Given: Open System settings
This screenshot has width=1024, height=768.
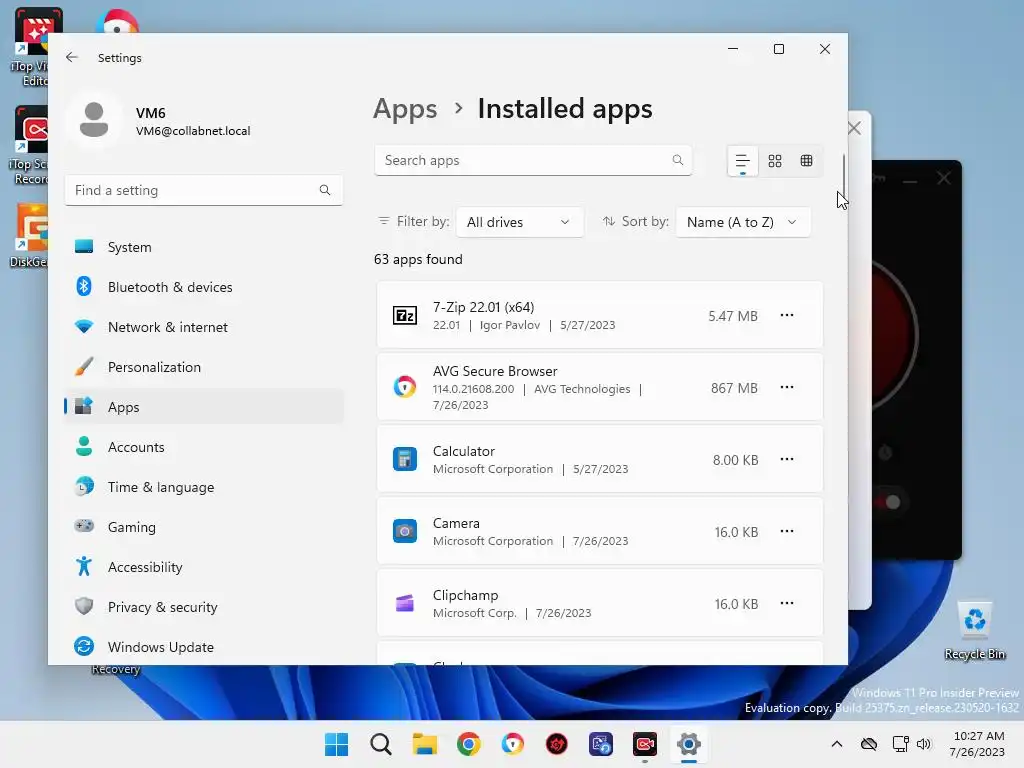Looking at the screenshot, I should tap(204, 247).
